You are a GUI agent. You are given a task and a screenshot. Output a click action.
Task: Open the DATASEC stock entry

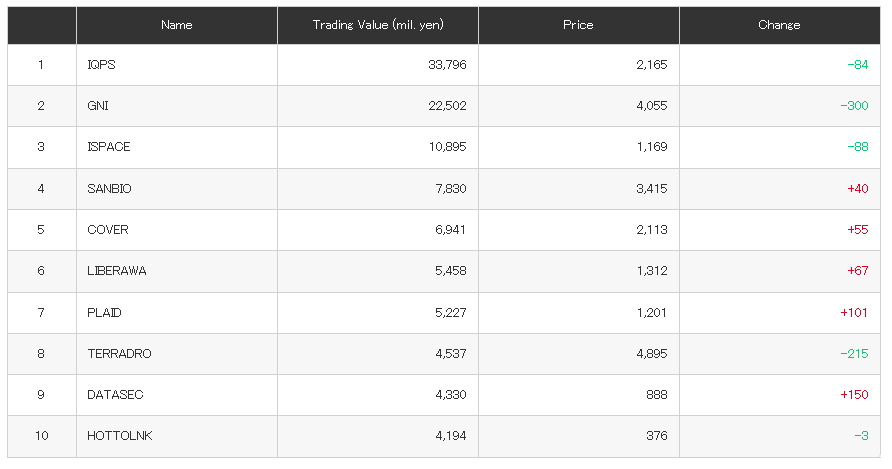coord(115,395)
